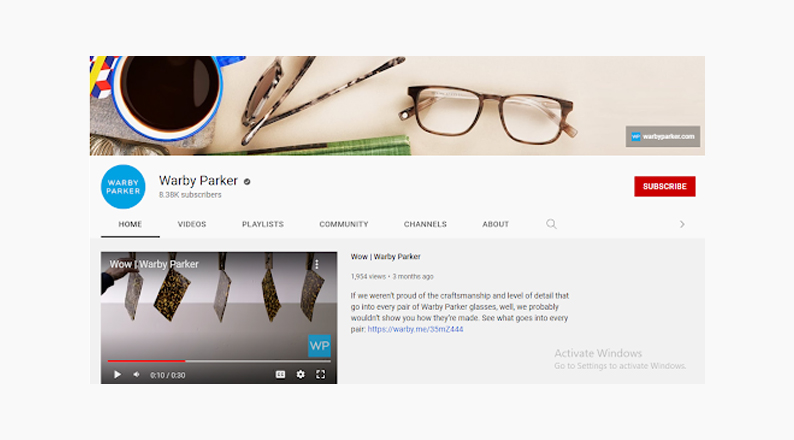
Task: Open the COMMUNITY tab
Action: [x=344, y=224]
